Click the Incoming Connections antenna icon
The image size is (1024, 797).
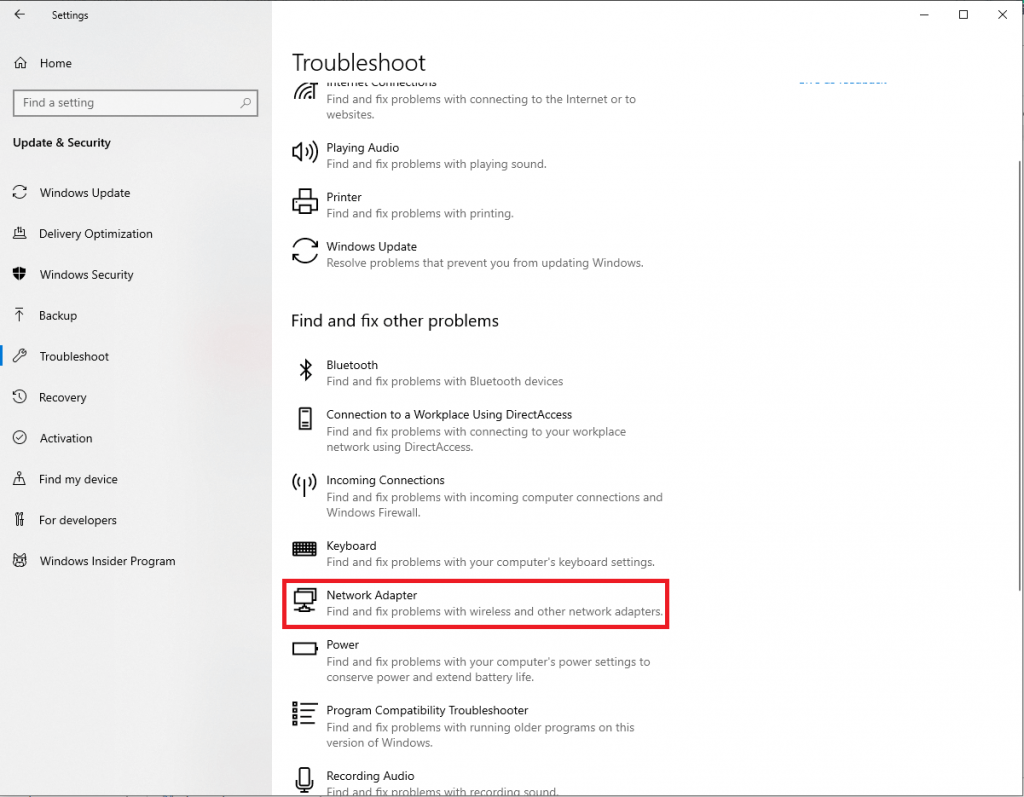coord(304,485)
